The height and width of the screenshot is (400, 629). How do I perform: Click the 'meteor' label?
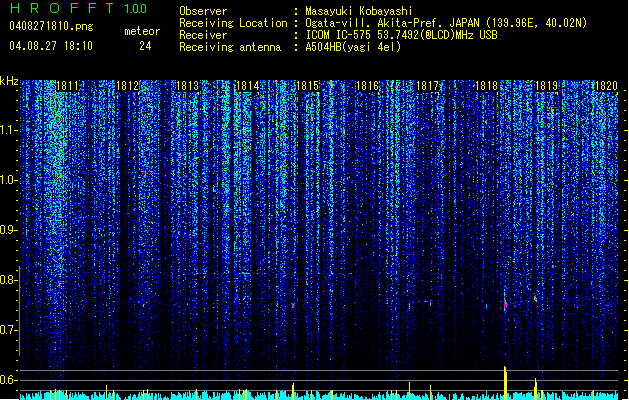[x=142, y=31]
